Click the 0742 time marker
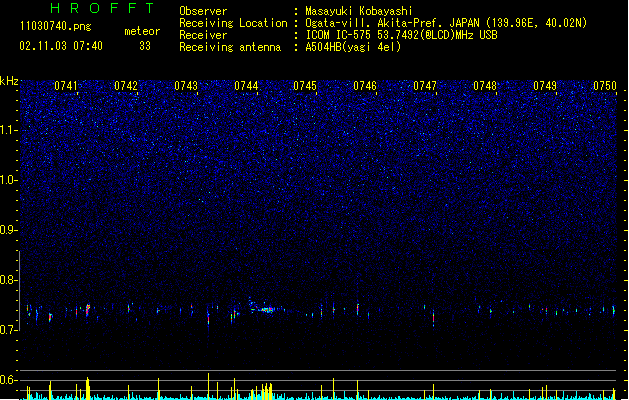 tap(126, 86)
